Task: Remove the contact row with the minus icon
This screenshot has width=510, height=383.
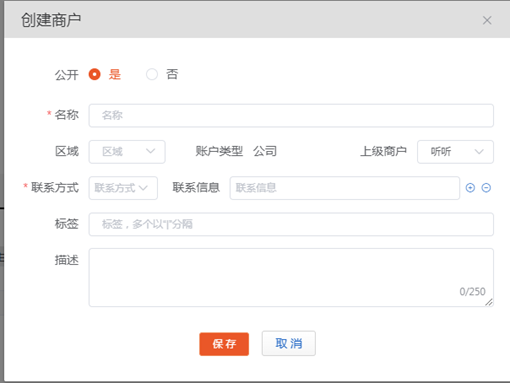Action: click(x=486, y=188)
